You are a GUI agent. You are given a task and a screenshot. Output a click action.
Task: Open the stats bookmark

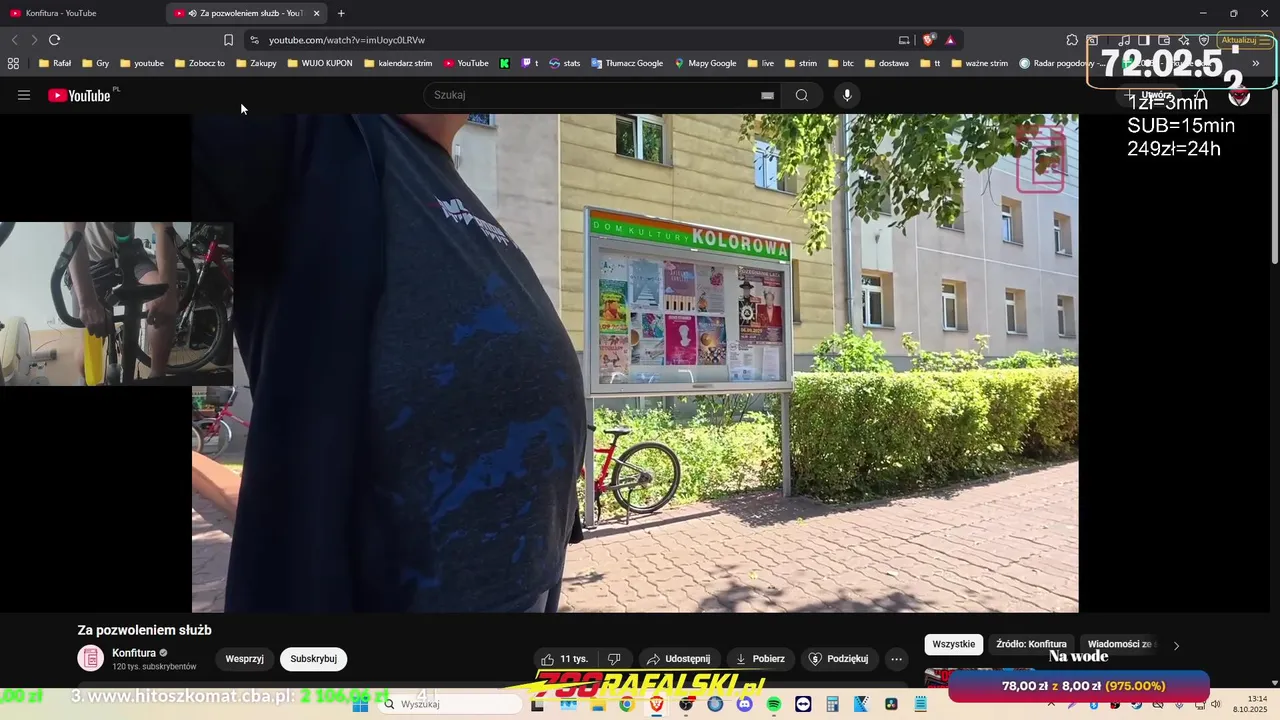coord(564,63)
